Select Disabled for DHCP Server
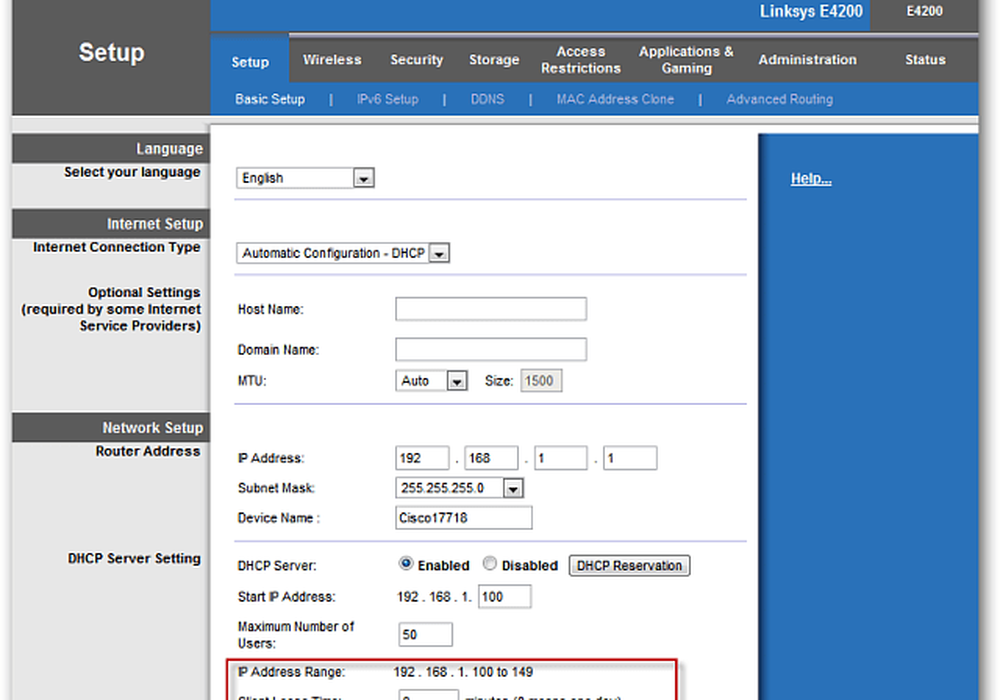Image resolution: width=1000 pixels, height=700 pixels. coord(489,564)
